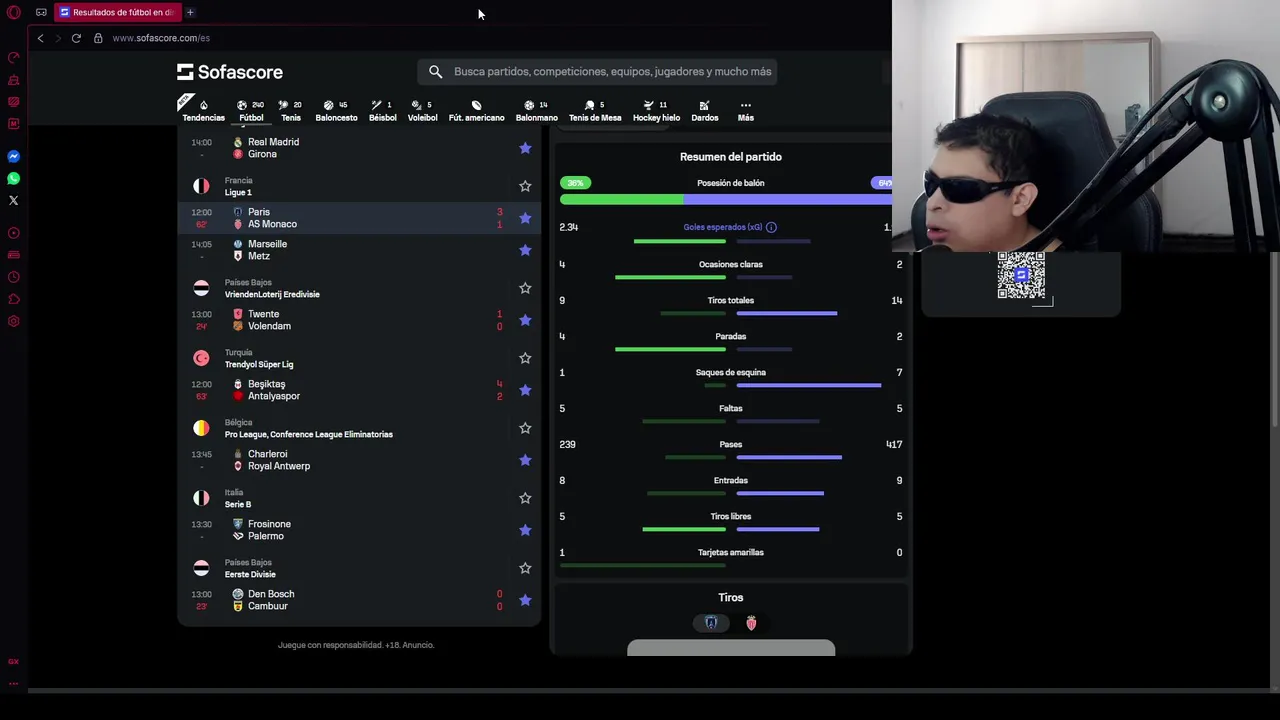The image size is (1280, 720).
Task: Switch to the Baloncesto tab
Action: tap(336, 110)
